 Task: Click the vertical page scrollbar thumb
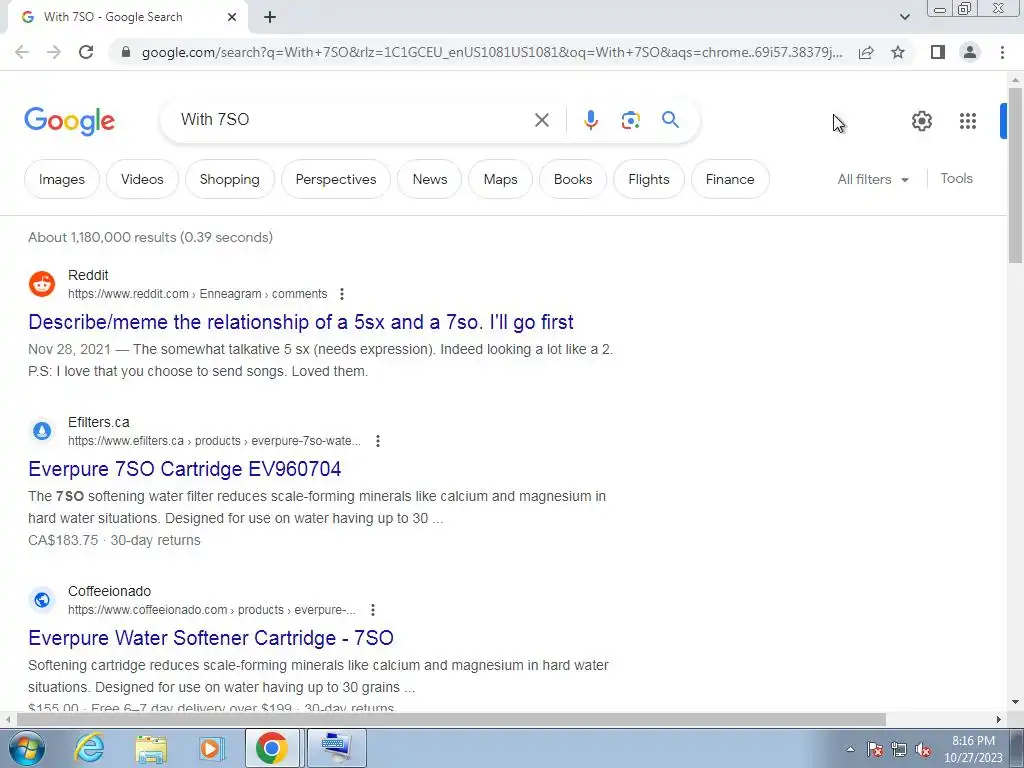click(x=1015, y=175)
